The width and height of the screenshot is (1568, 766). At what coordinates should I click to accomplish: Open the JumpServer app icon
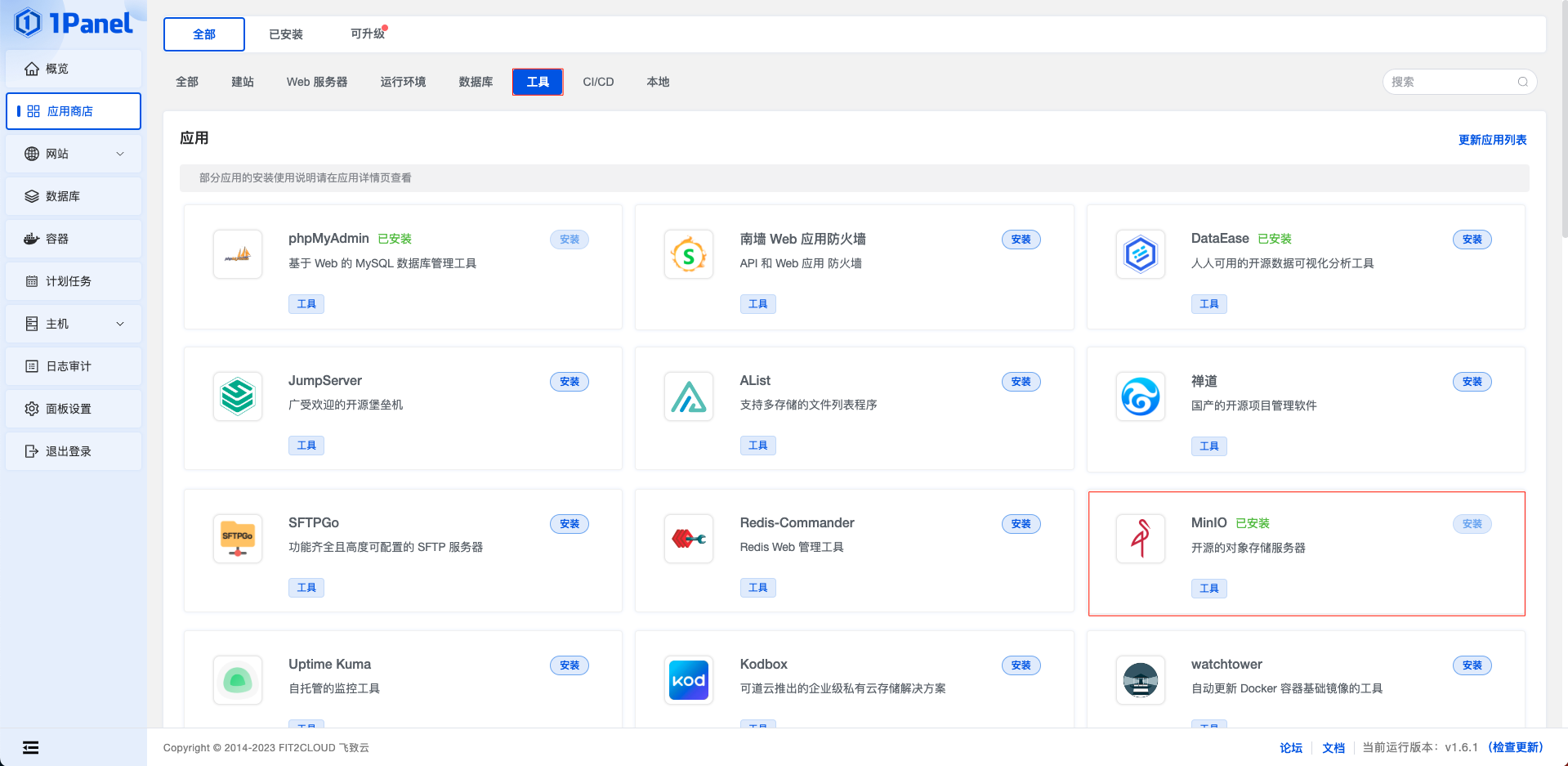click(238, 396)
